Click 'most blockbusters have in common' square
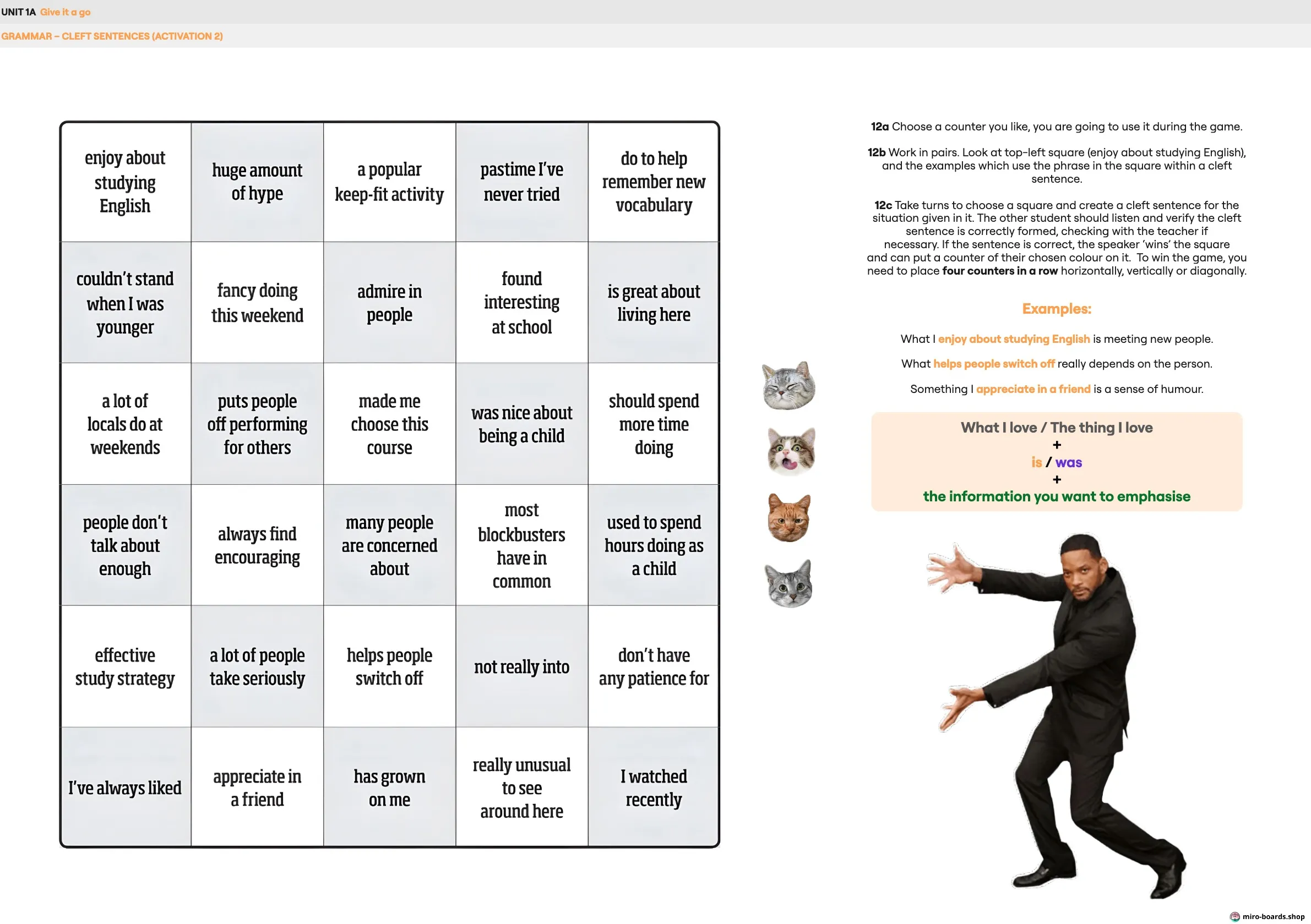 tap(522, 545)
